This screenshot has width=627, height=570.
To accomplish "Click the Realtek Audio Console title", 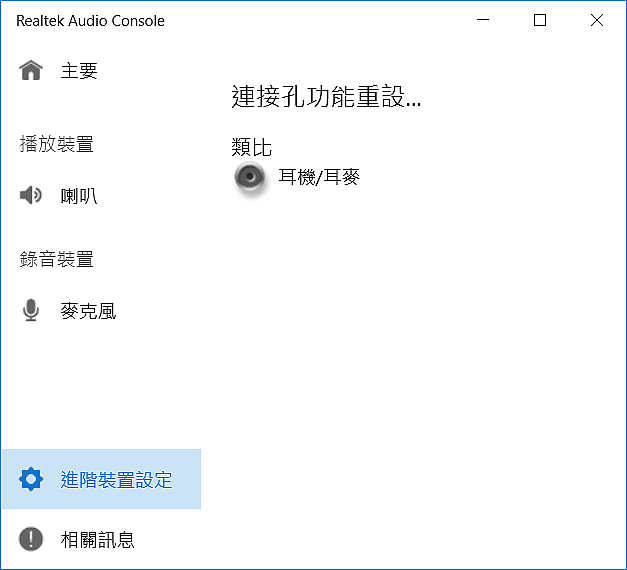I will coord(90,21).
